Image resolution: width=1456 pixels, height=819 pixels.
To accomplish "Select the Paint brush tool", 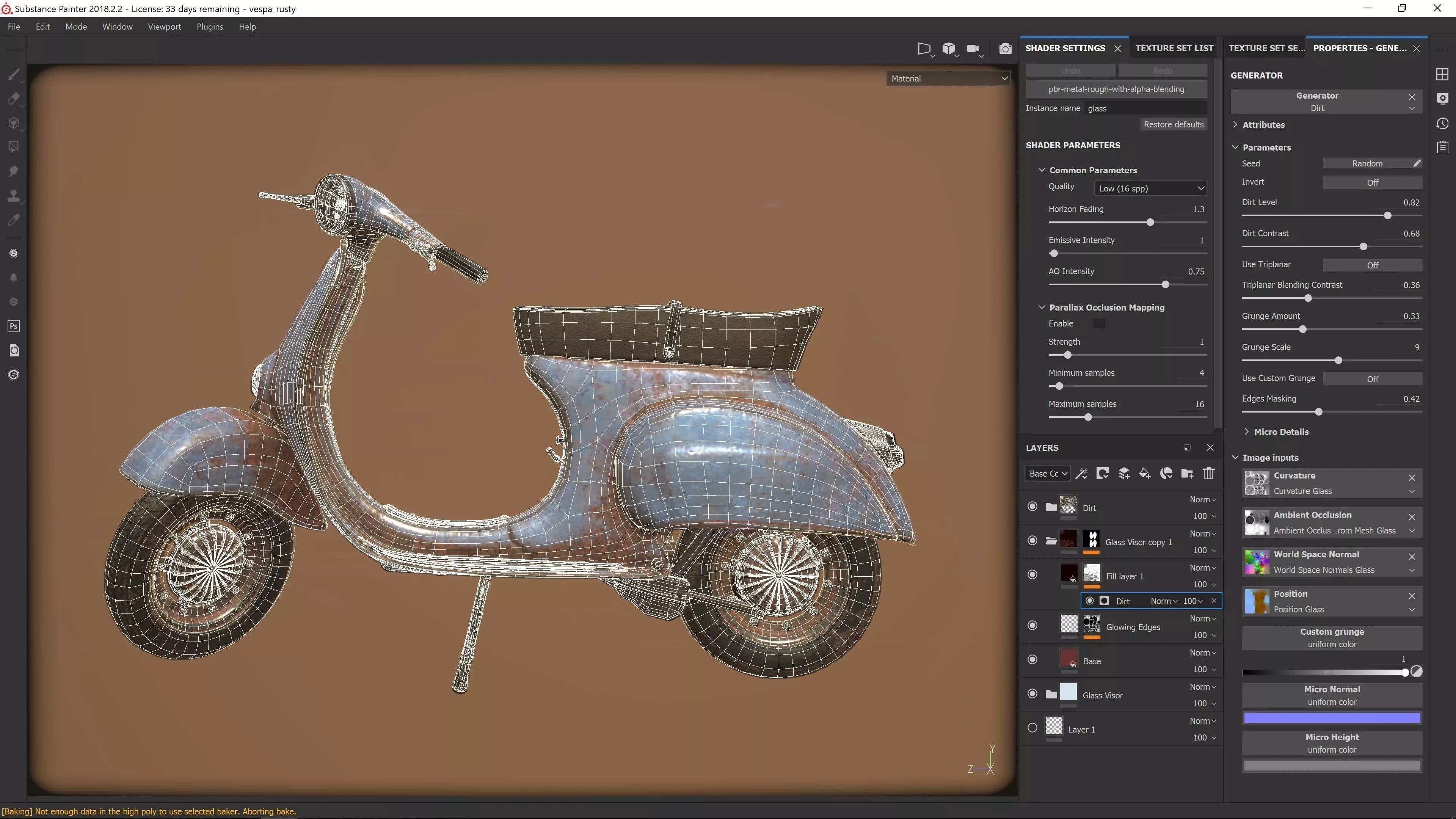I will 14,74.
